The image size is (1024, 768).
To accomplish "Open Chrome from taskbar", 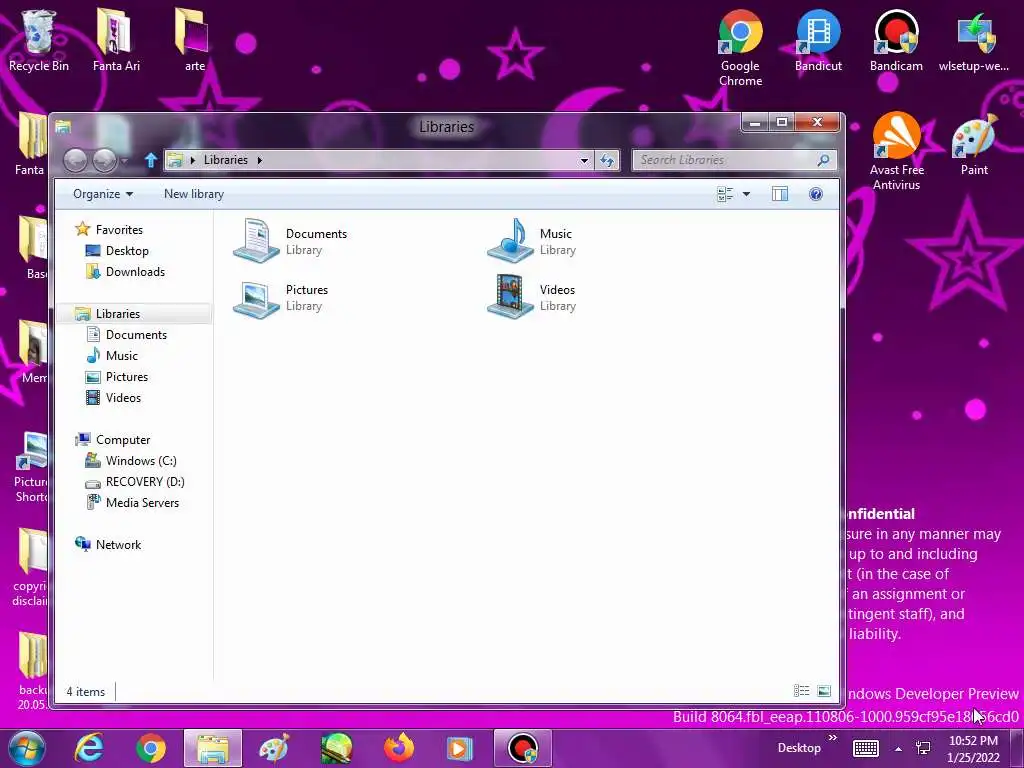I will 151,748.
